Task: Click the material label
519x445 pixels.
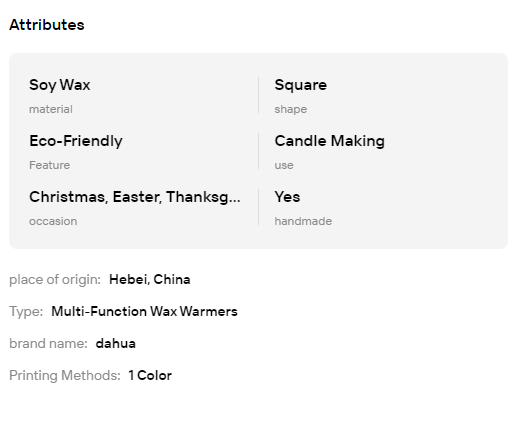Action: pyautogui.click(x=51, y=109)
